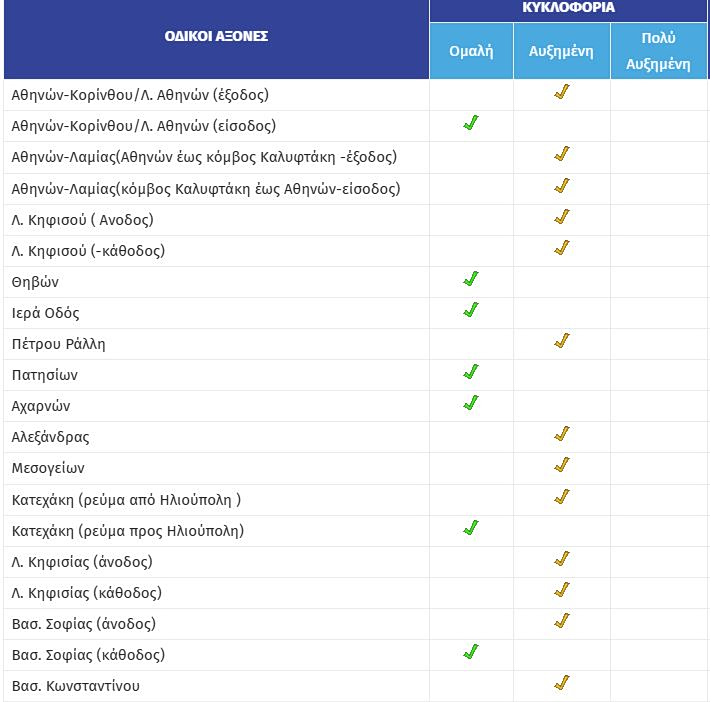710x702 pixels.
Task: Click green checkmark in Ιερά Οδός row
Action: (471, 311)
